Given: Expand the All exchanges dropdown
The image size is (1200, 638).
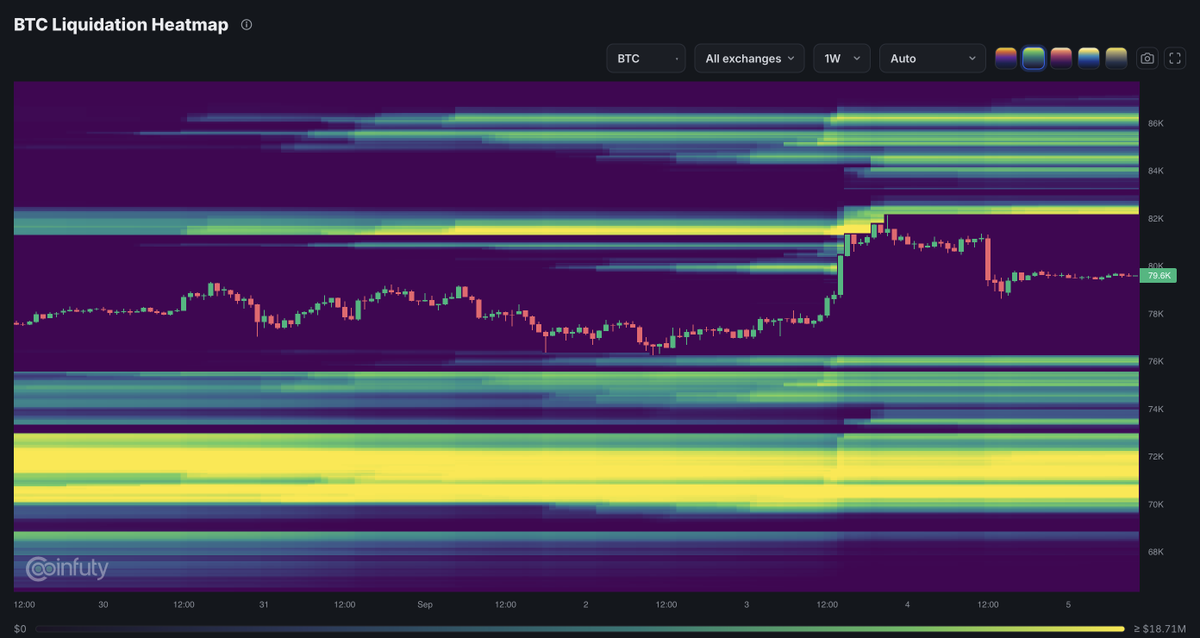Looking at the screenshot, I should [750, 58].
